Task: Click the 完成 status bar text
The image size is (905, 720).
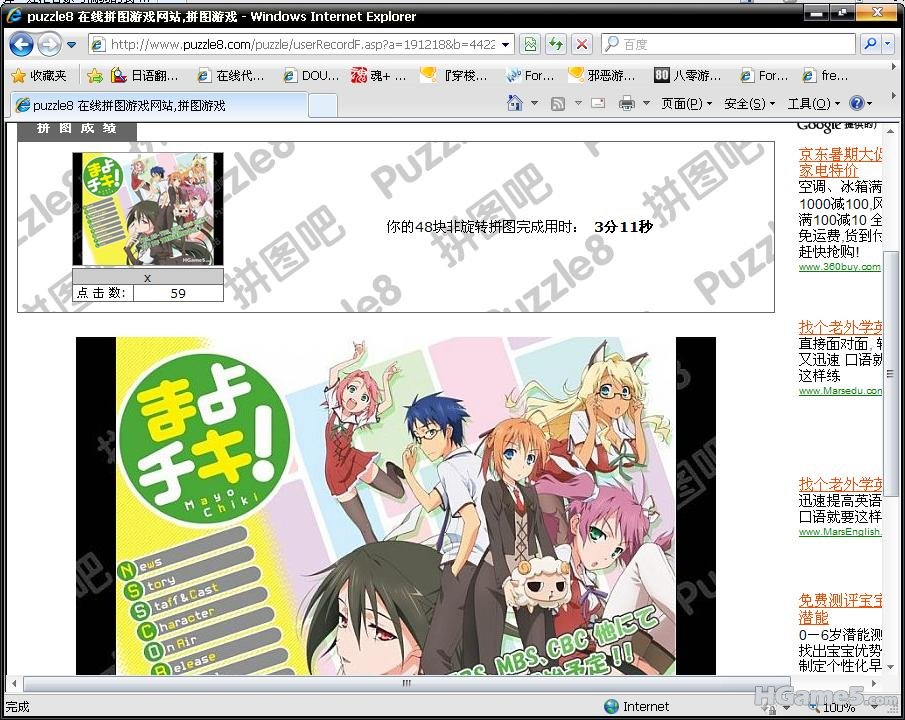Action: coord(17,706)
